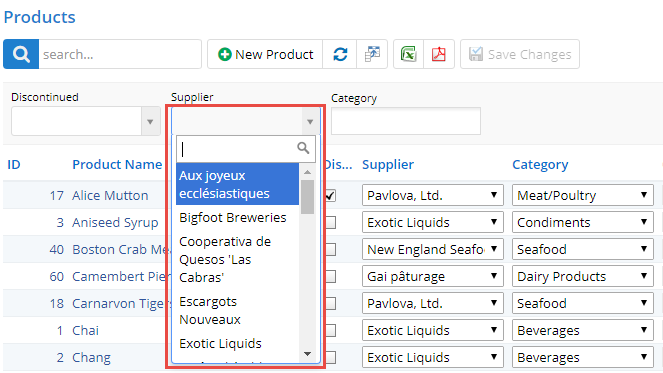Click dropdown list scroll up arrow
Screen dimensions: 663x373
(307, 172)
